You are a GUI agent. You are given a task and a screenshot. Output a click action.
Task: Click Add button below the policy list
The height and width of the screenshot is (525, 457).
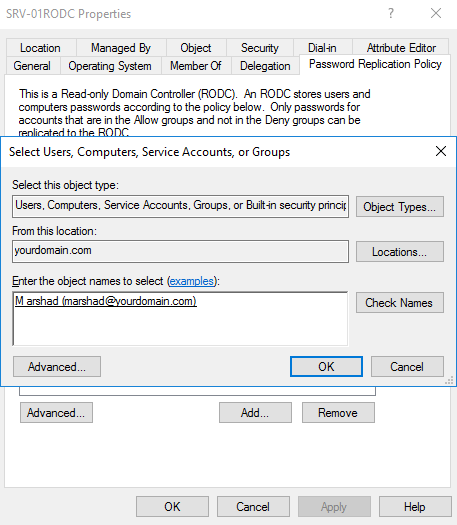point(255,413)
